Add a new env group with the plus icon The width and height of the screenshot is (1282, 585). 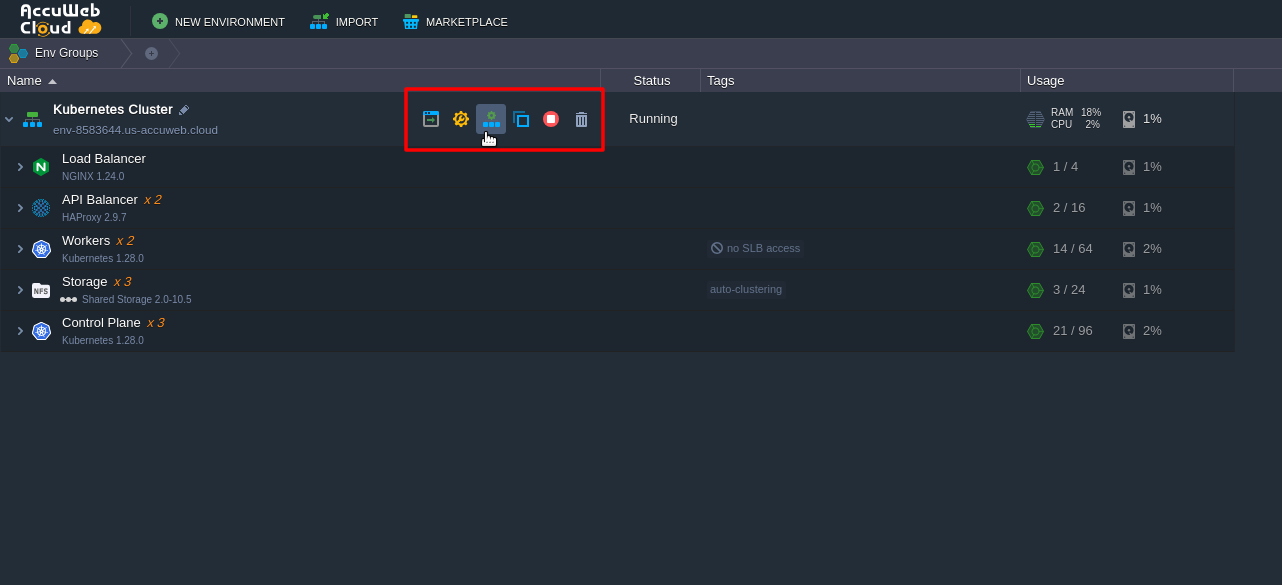[151, 53]
